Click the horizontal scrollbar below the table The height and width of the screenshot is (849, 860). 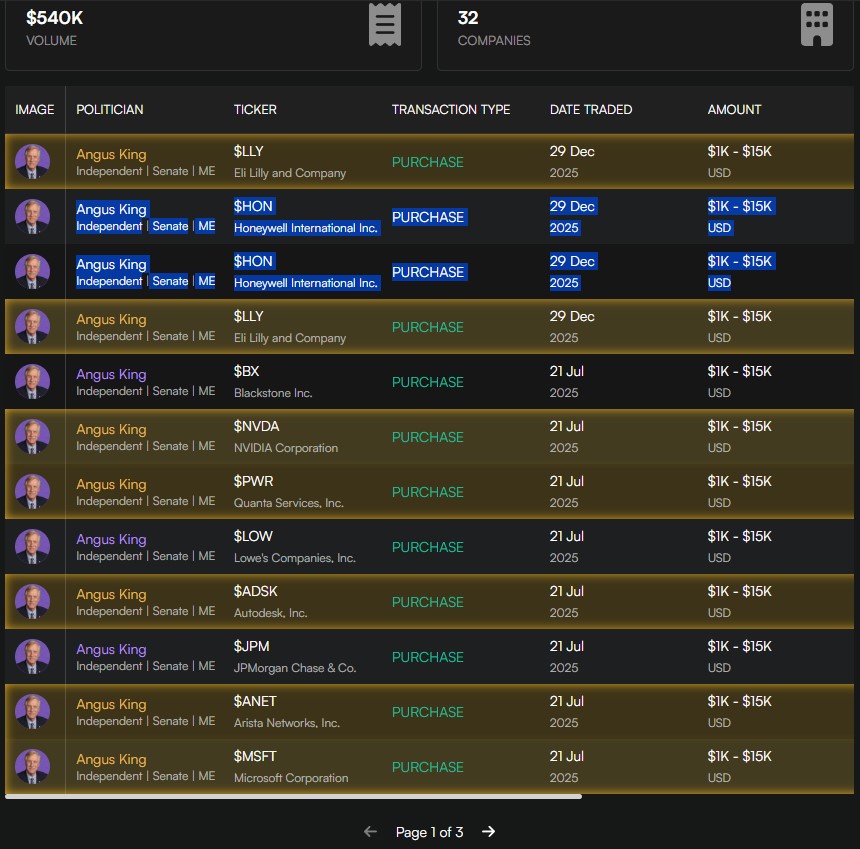(293, 796)
